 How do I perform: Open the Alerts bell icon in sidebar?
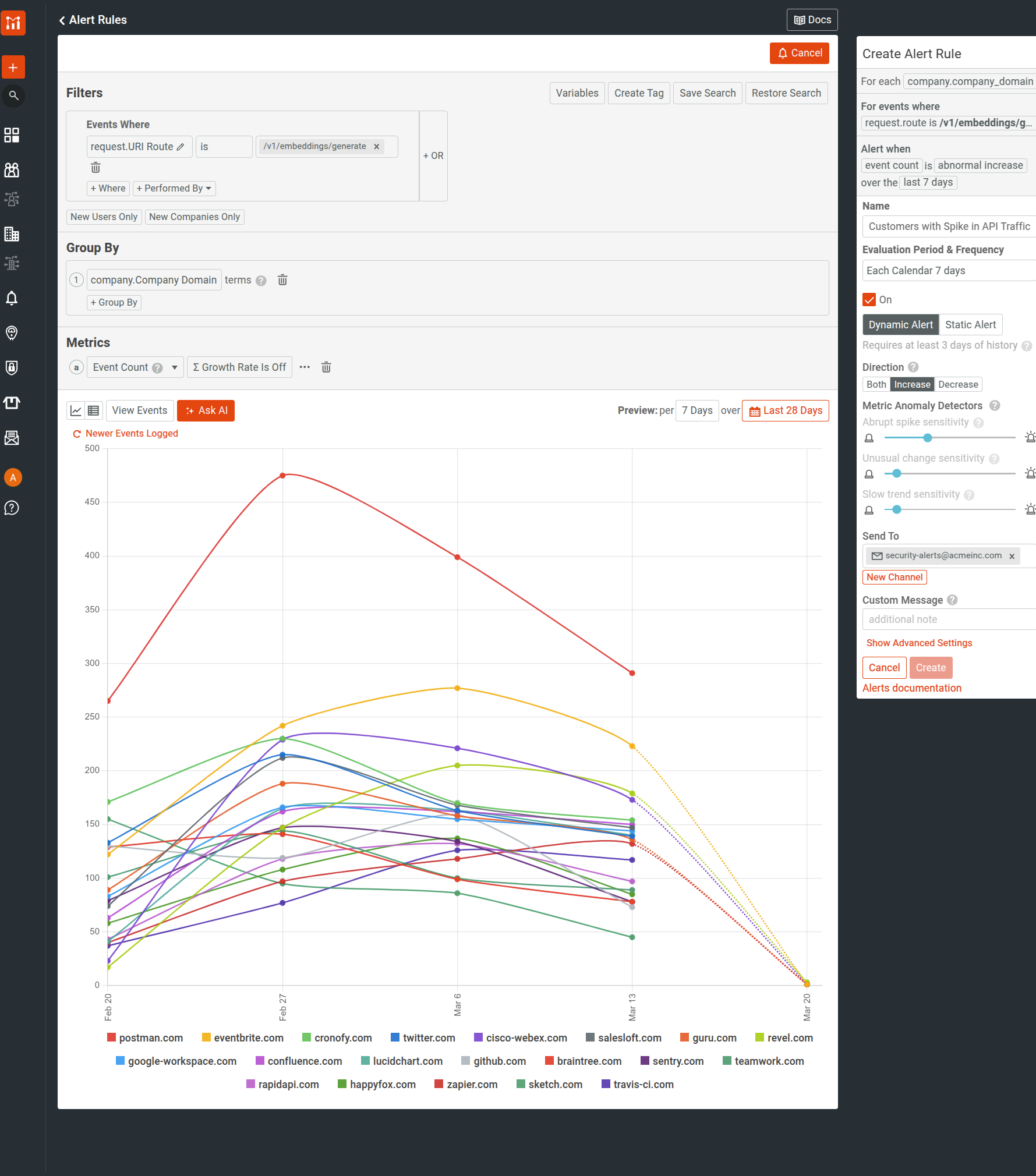pos(13,299)
